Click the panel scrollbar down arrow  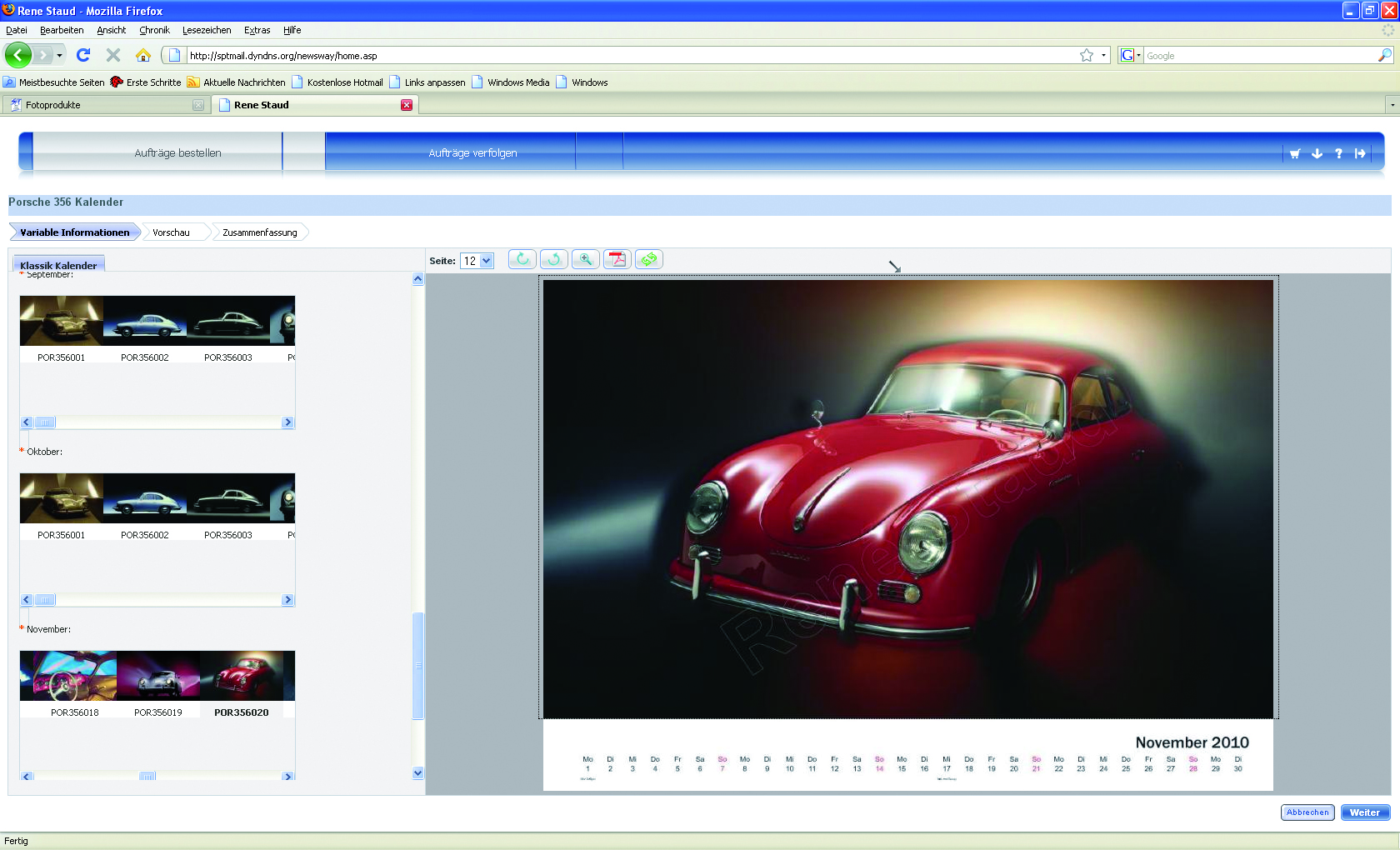(x=418, y=773)
